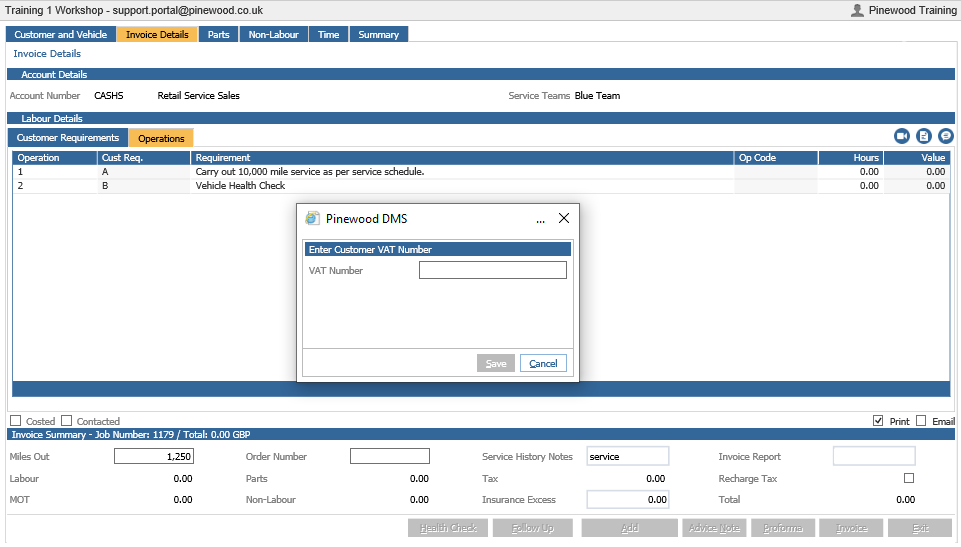The image size is (961, 547).
Task: Click the Invoice Report field
Action: [874, 456]
